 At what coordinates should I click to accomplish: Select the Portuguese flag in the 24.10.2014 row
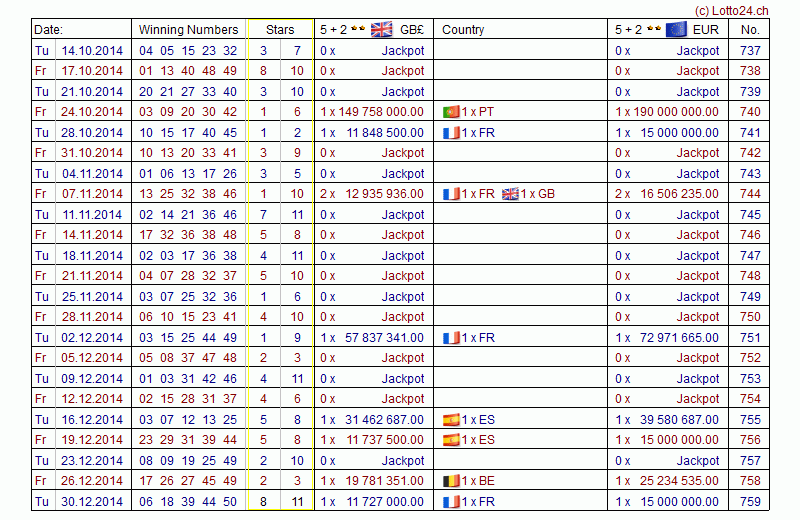pos(451,112)
